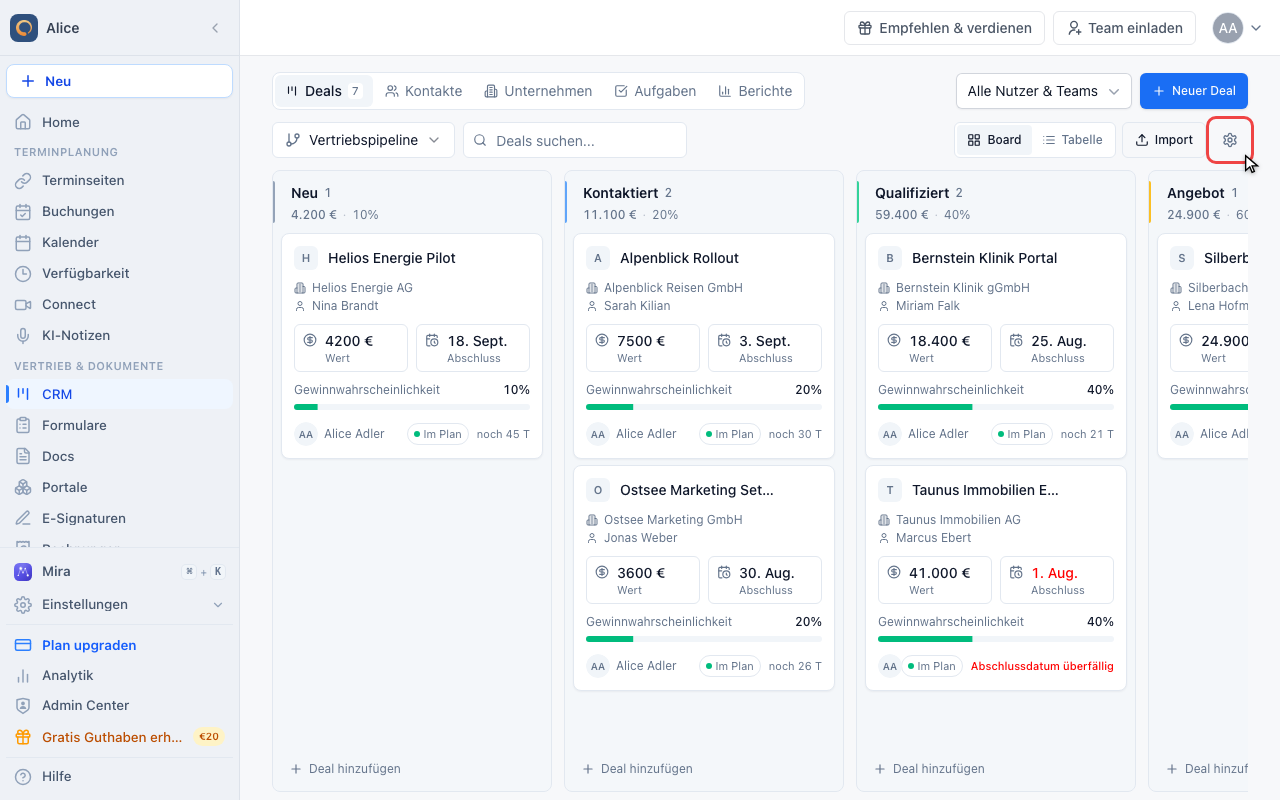Switch to Berichte tab
Viewport: 1280px width, 800px height.
755,91
